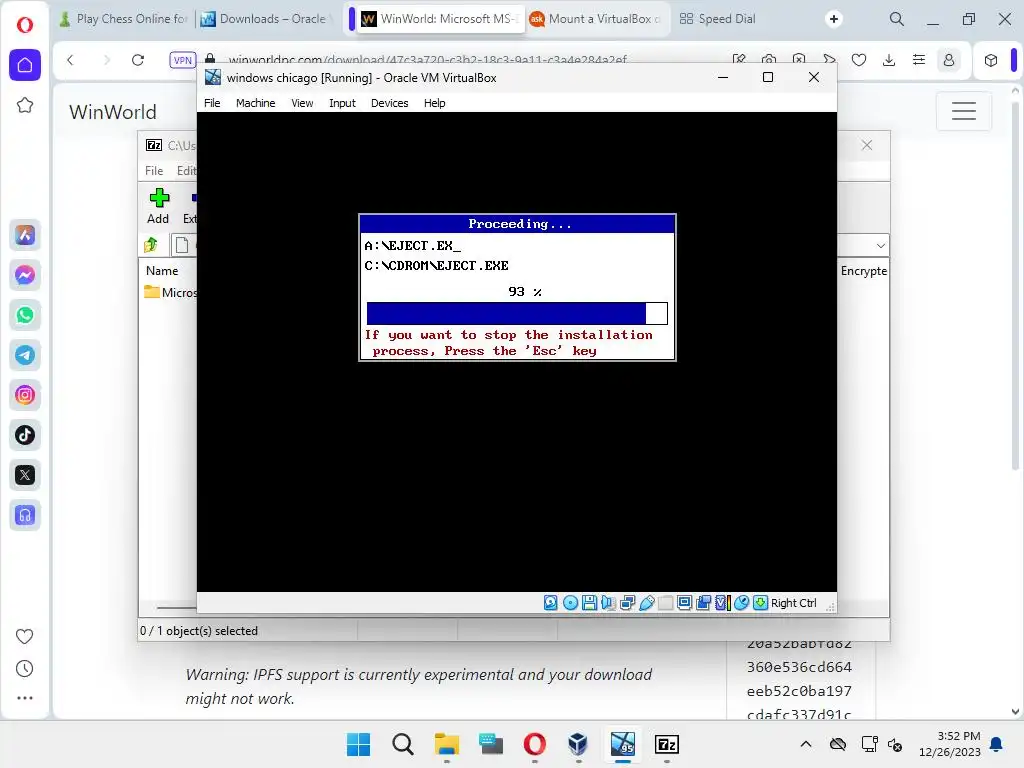Click the Add button in 7-Zip toolbar
Screen dimensions: 1024x768
coord(158,206)
